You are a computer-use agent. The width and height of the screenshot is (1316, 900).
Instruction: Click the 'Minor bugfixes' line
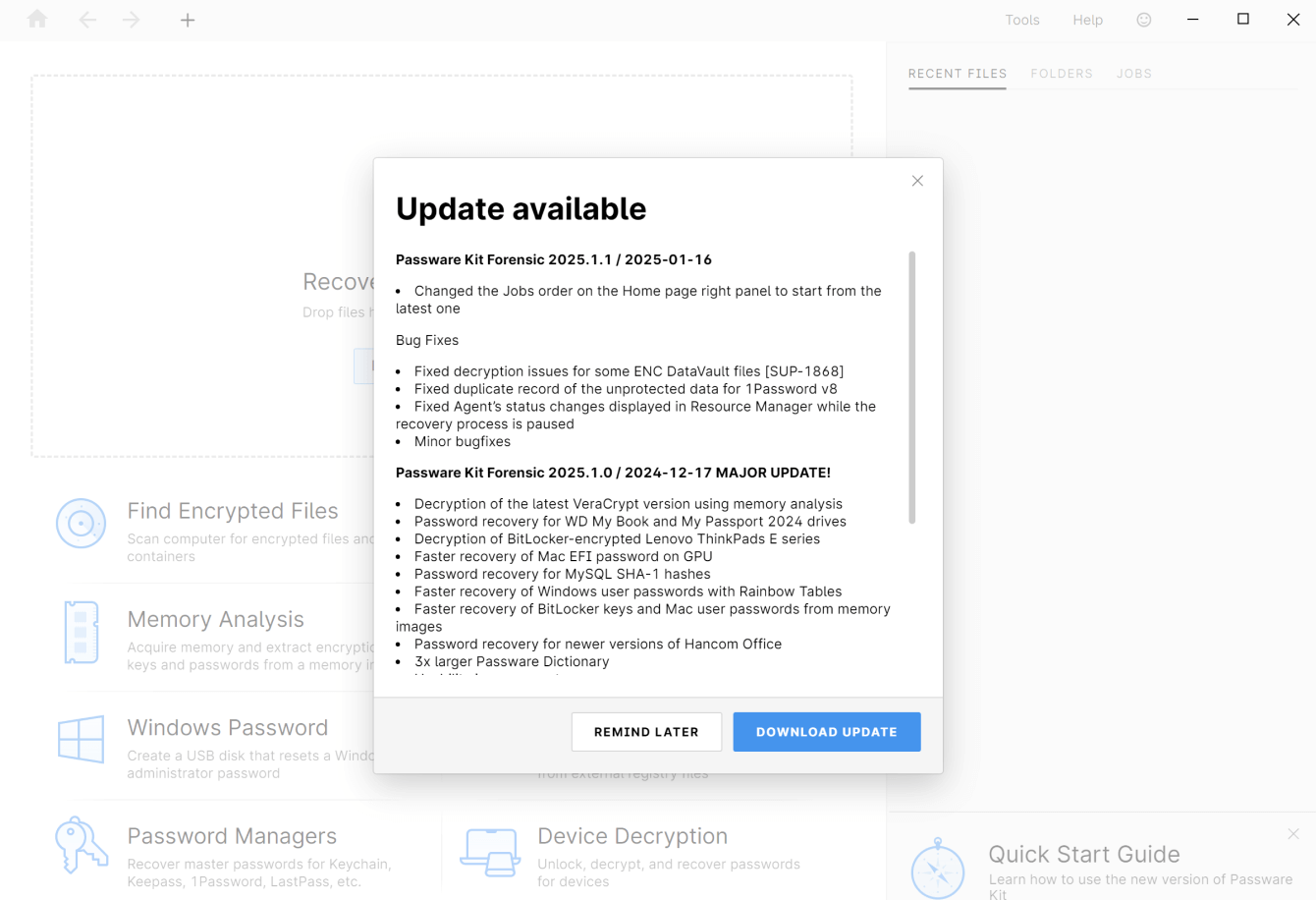463,441
